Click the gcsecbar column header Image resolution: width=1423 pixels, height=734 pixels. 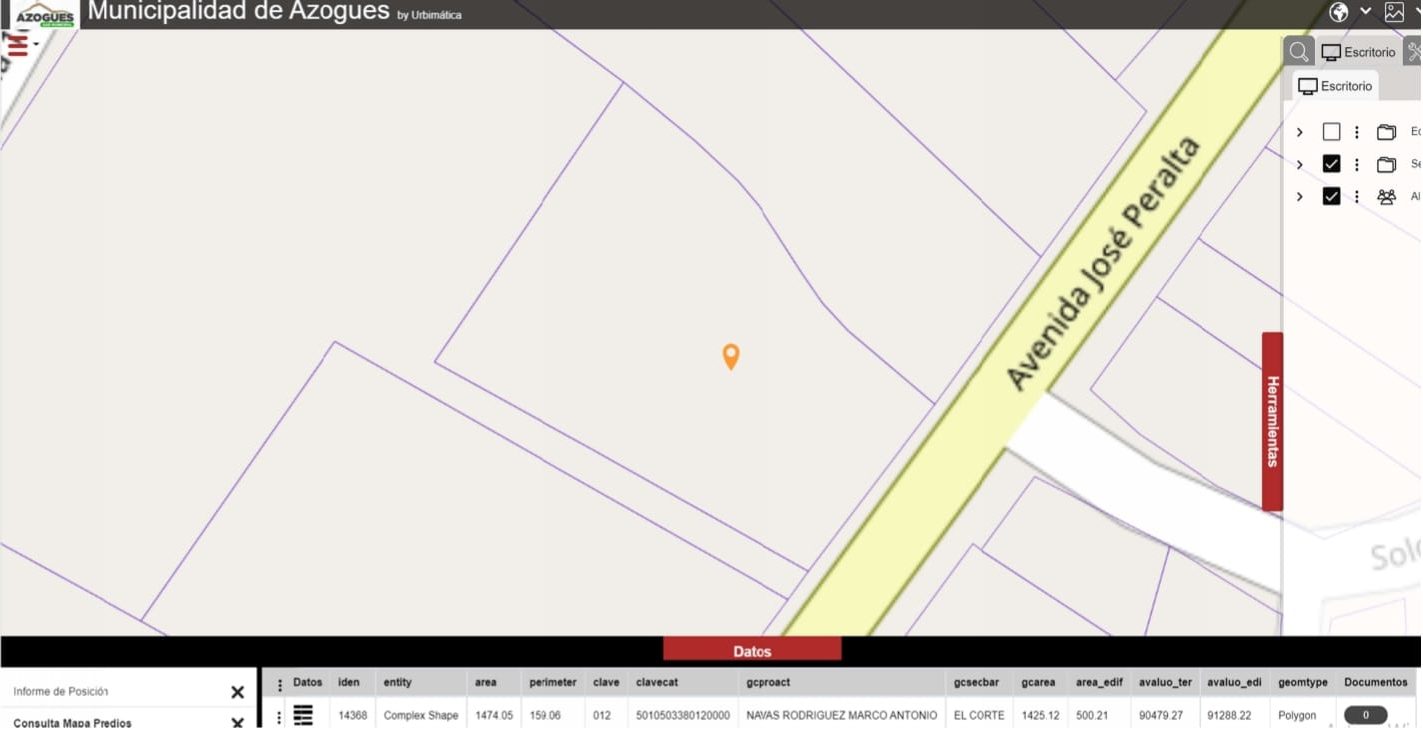point(976,682)
